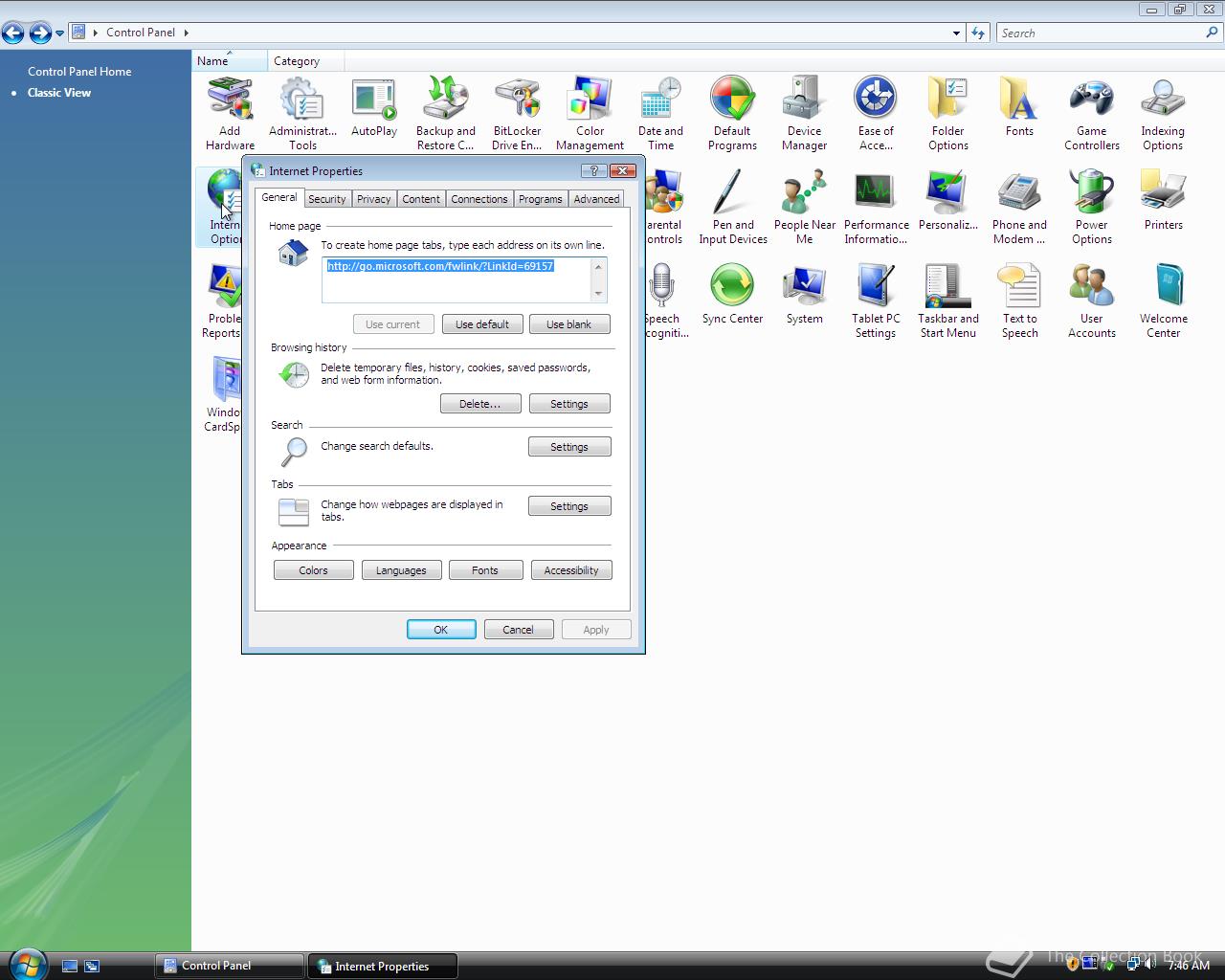
Task: Click Use default home page button
Action: (x=482, y=324)
